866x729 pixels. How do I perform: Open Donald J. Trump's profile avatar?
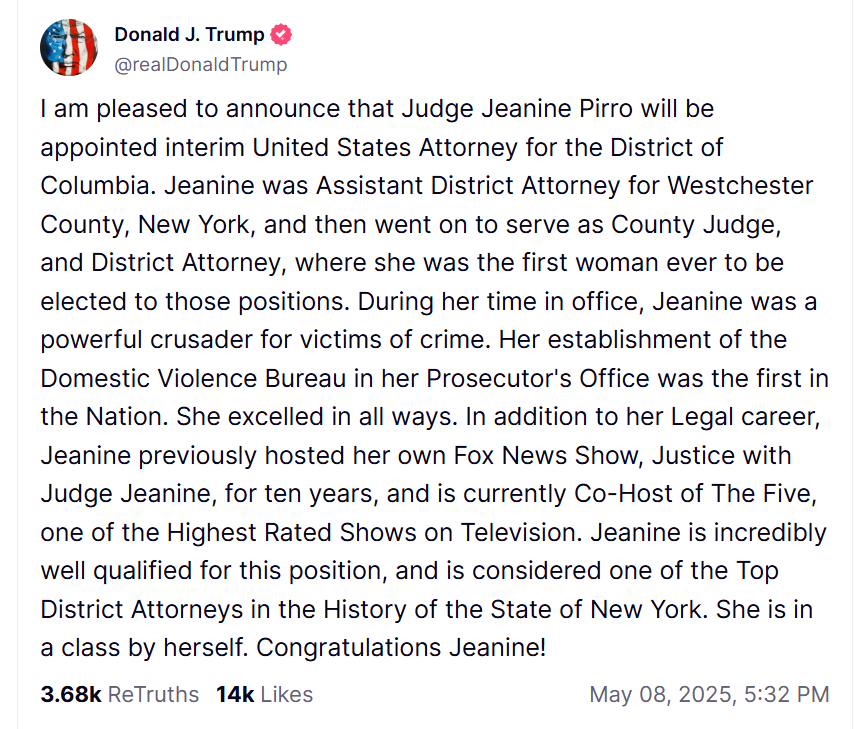(69, 47)
